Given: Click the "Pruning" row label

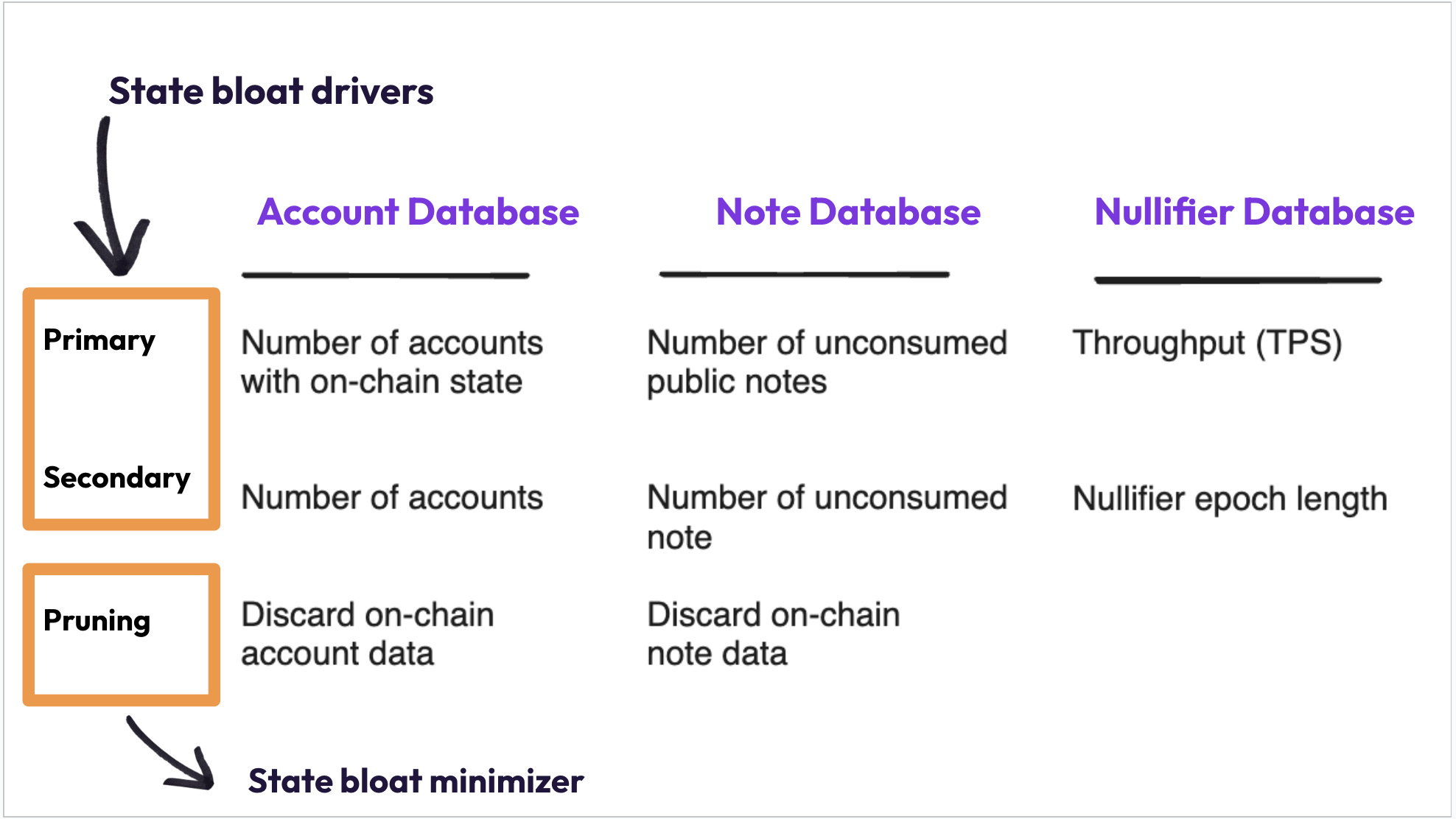Looking at the screenshot, I should click(x=97, y=621).
